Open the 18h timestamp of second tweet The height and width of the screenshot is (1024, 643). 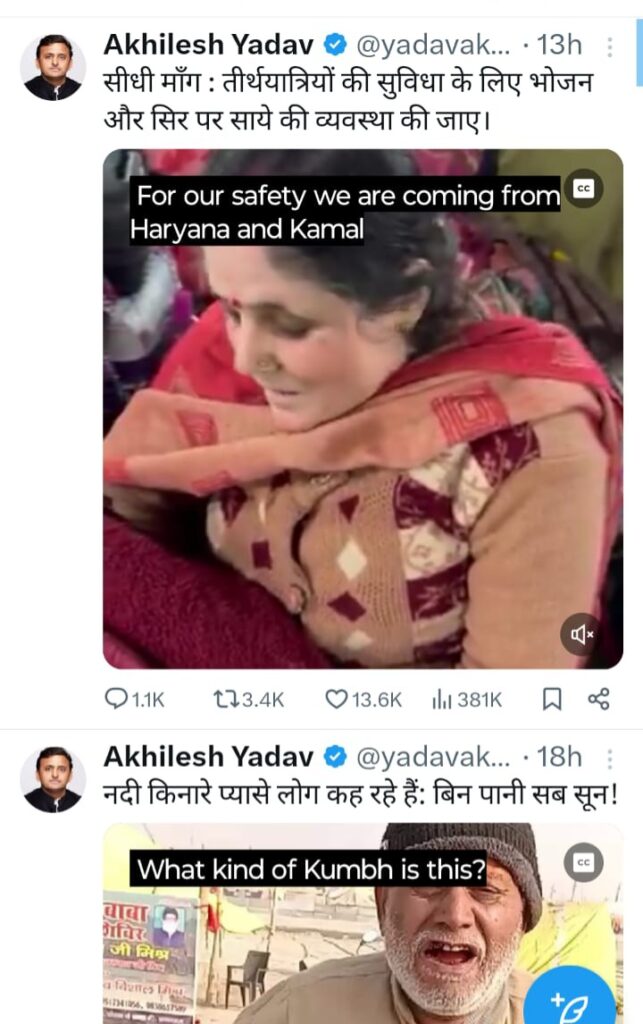tap(559, 756)
